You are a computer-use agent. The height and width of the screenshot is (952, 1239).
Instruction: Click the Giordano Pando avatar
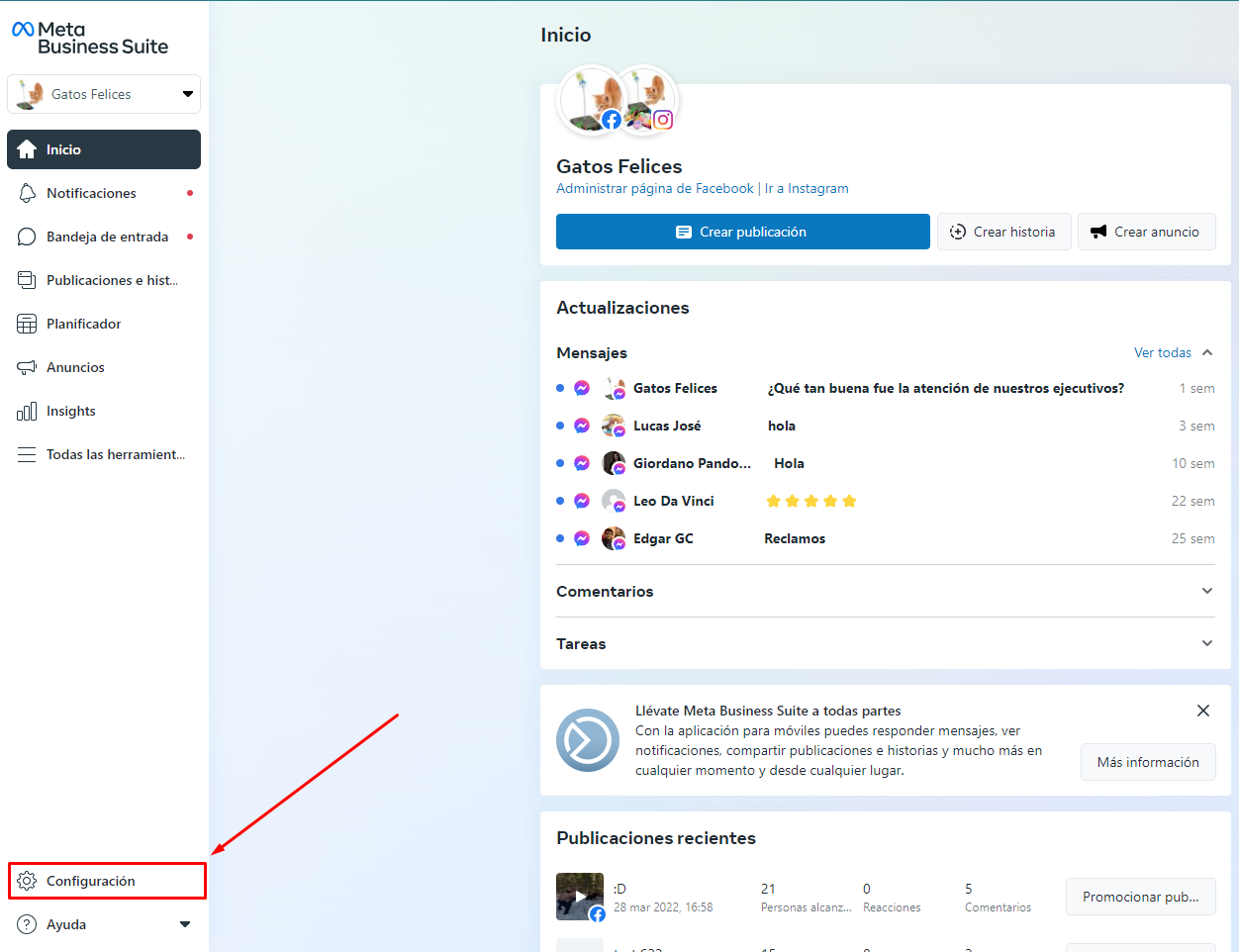[614, 463]
